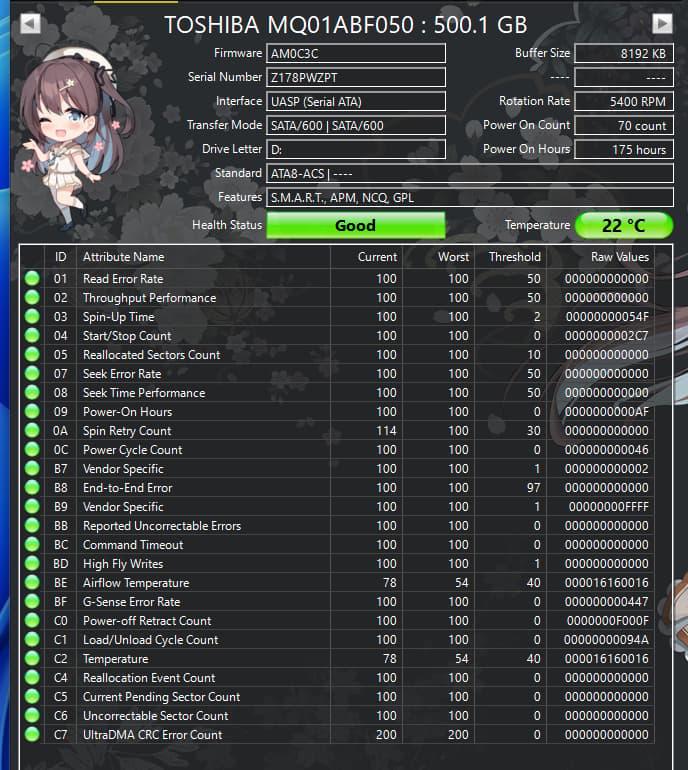This screenshot has width=688, height=770.
Task: Click the Drive Letter field D:
Action: click(x=356, y=150)
